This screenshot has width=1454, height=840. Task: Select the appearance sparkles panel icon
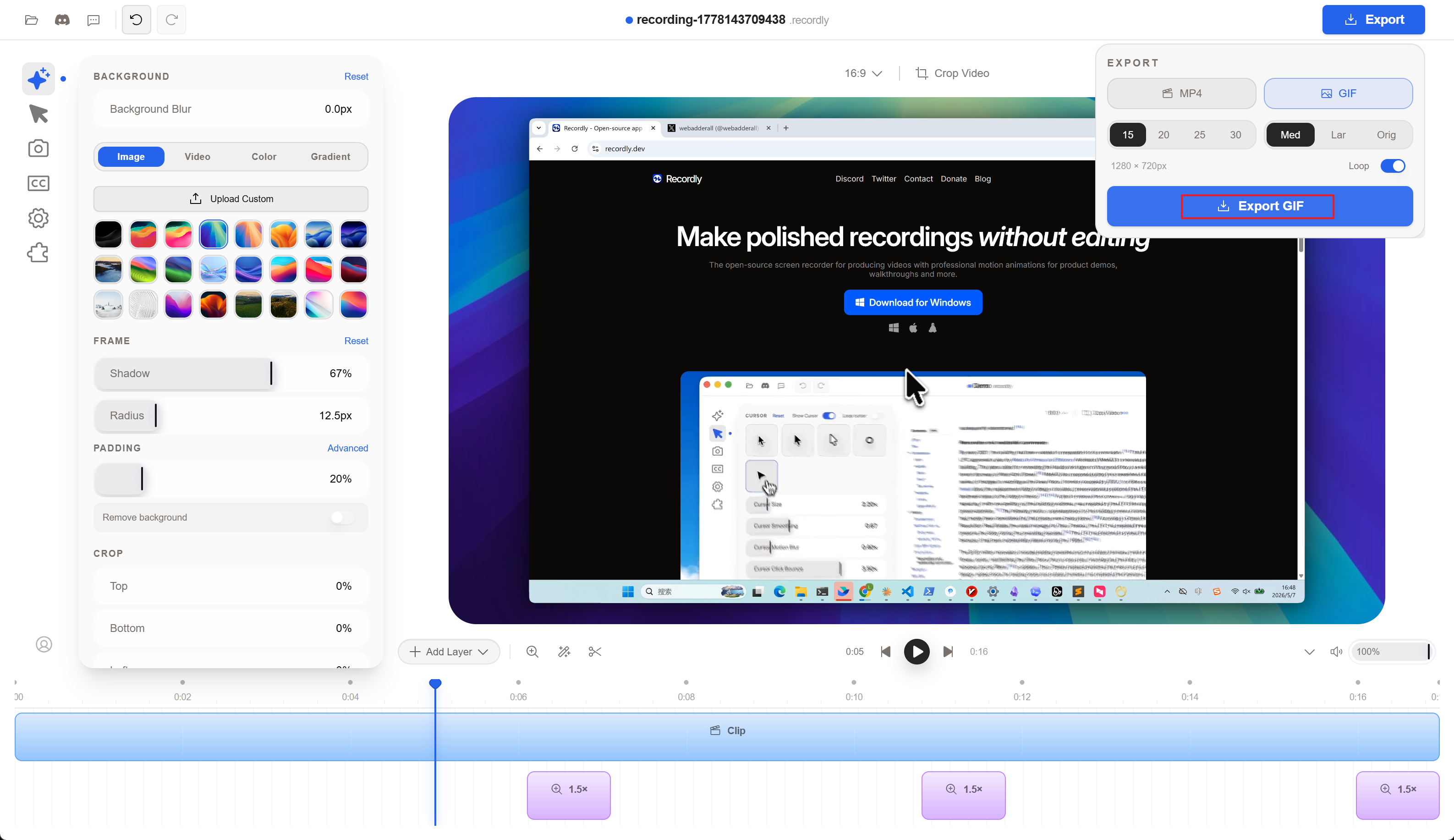pos(38,78)
